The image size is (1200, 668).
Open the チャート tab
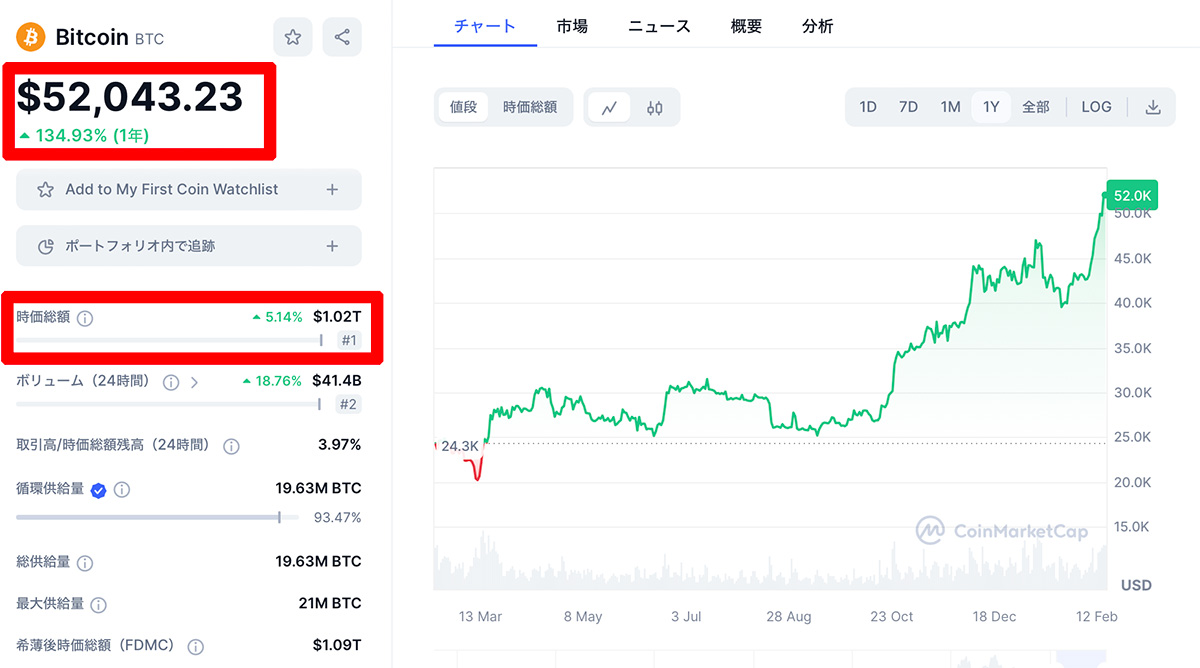(x=485, y=26)
